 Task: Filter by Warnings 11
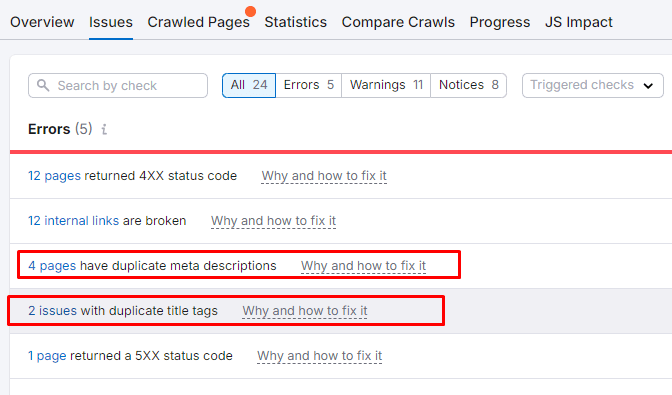click(x=386, y=85)
